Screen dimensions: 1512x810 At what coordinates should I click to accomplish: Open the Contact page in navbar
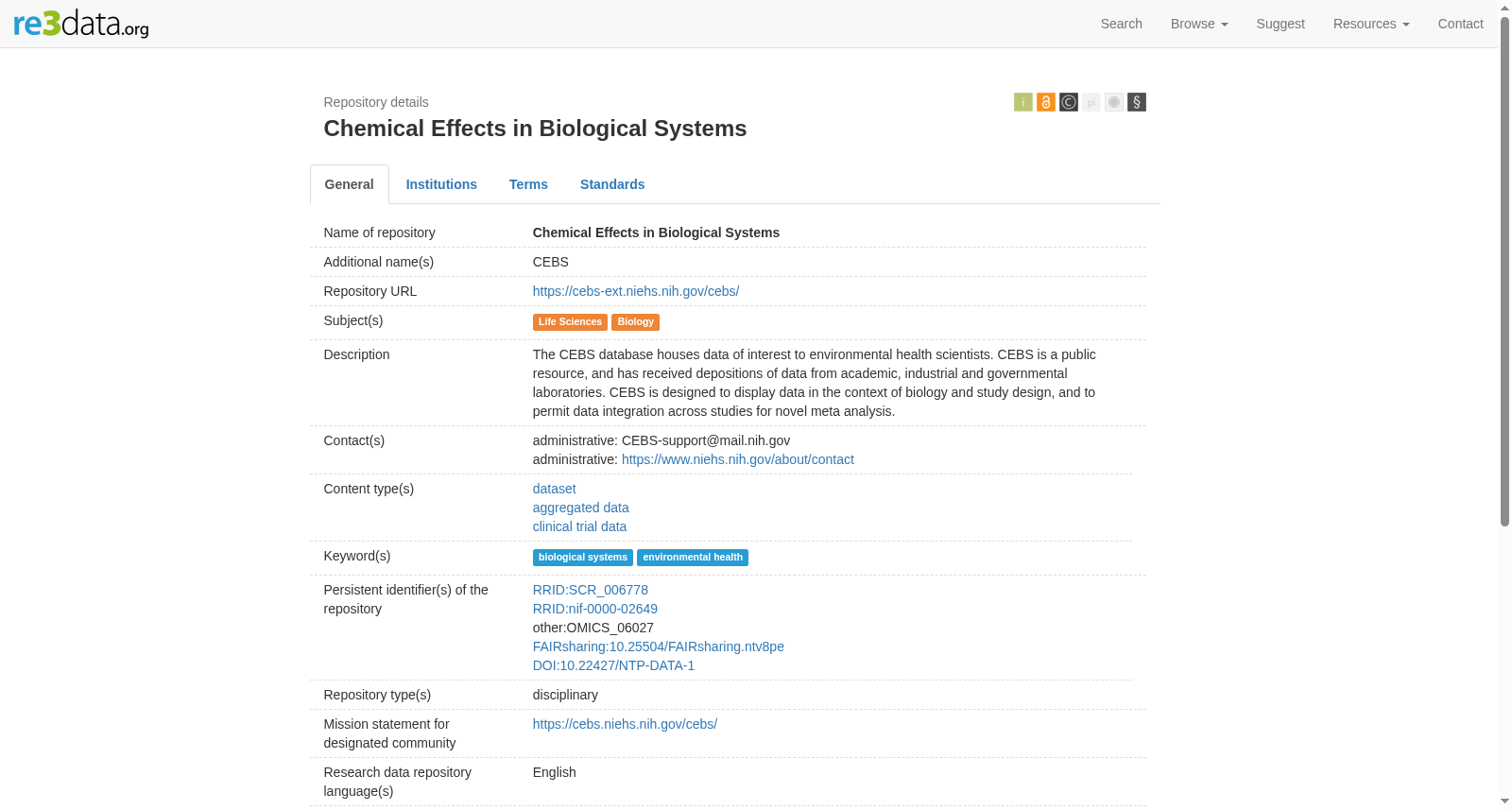point(1460,24)
